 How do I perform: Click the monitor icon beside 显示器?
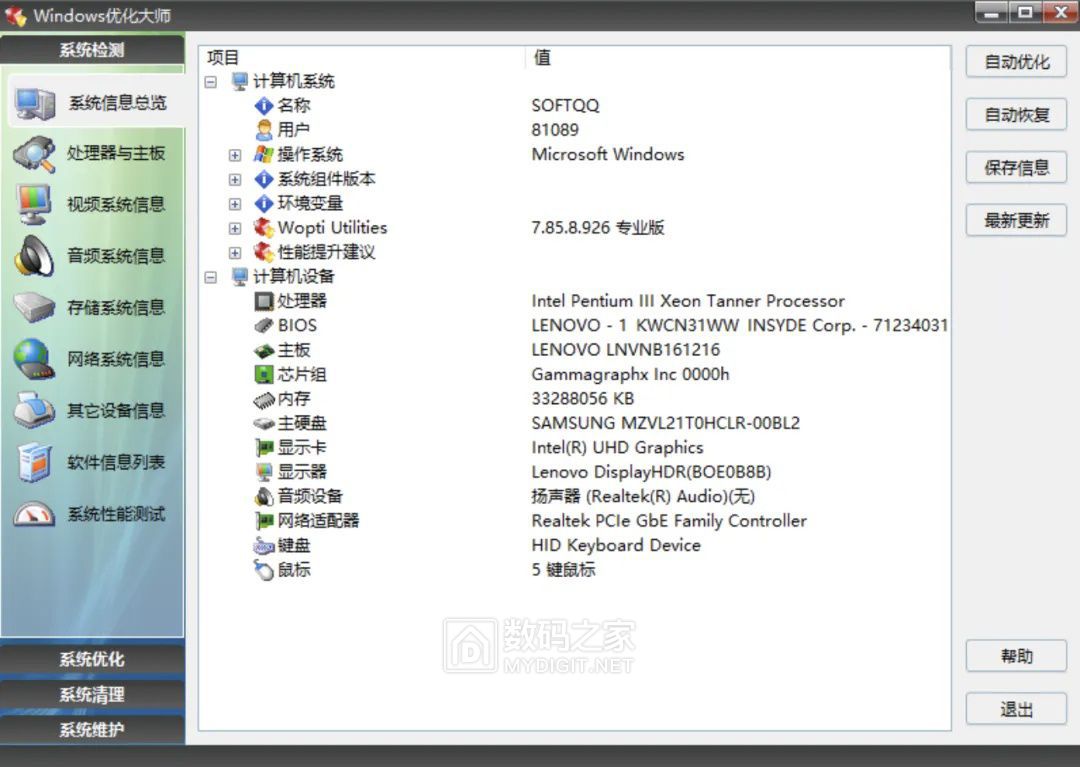coord(264,472)
